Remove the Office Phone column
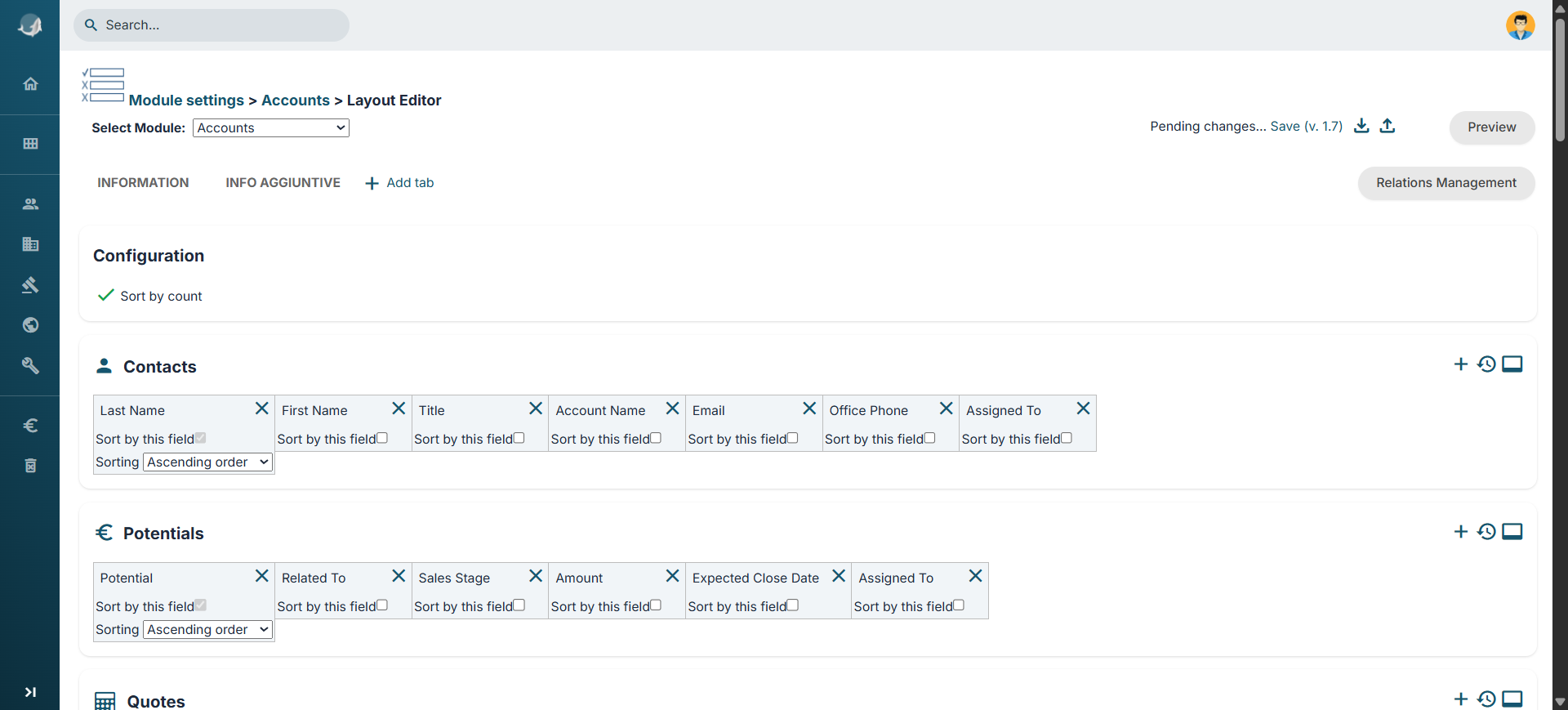The image size is (1568, 710). (946, 409)
